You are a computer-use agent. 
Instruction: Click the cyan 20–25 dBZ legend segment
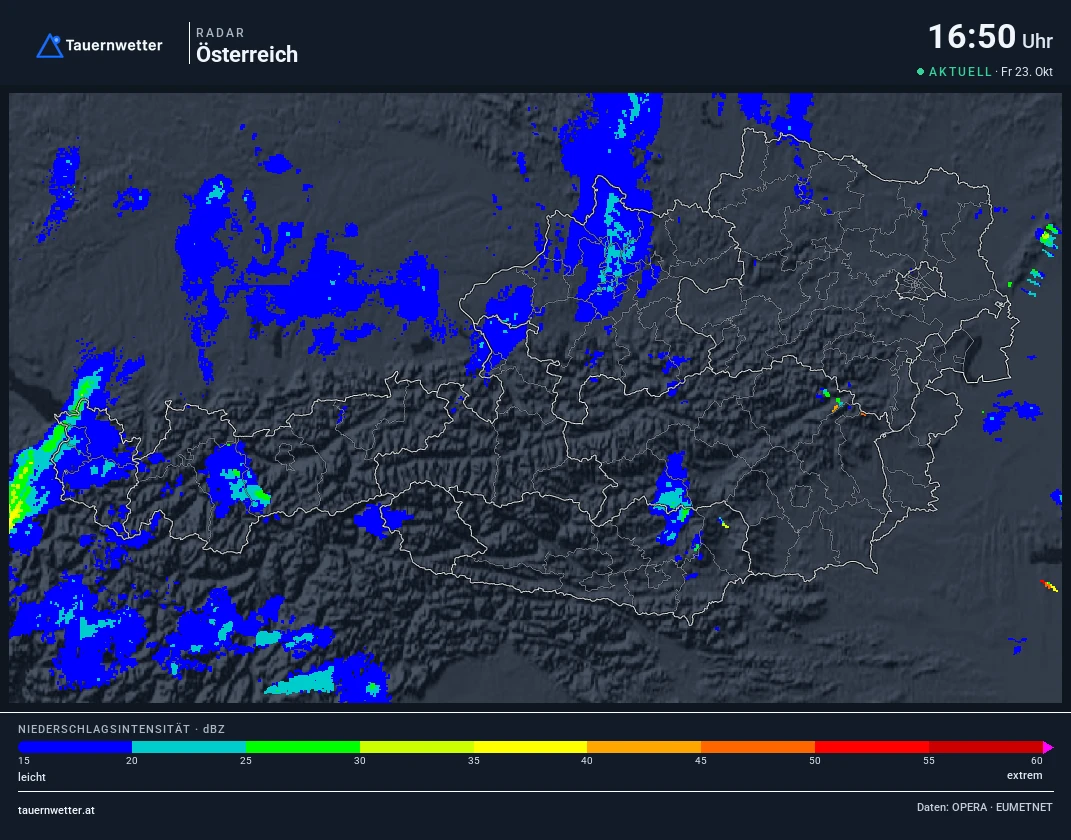[x=189, y=747]
